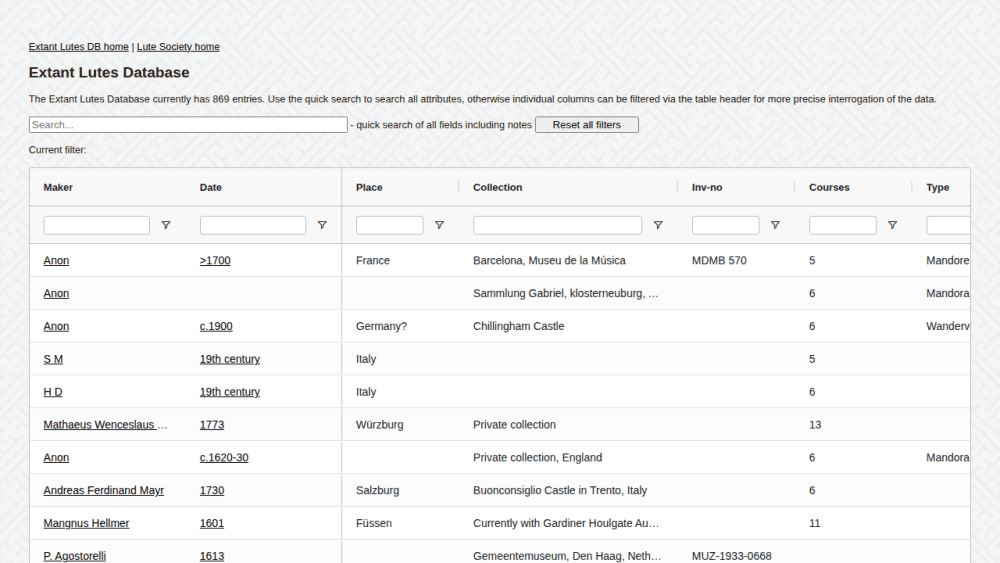This screenshot has height=563, width=1000.
Task: Open the S M maker link
Action: (53, 359)
